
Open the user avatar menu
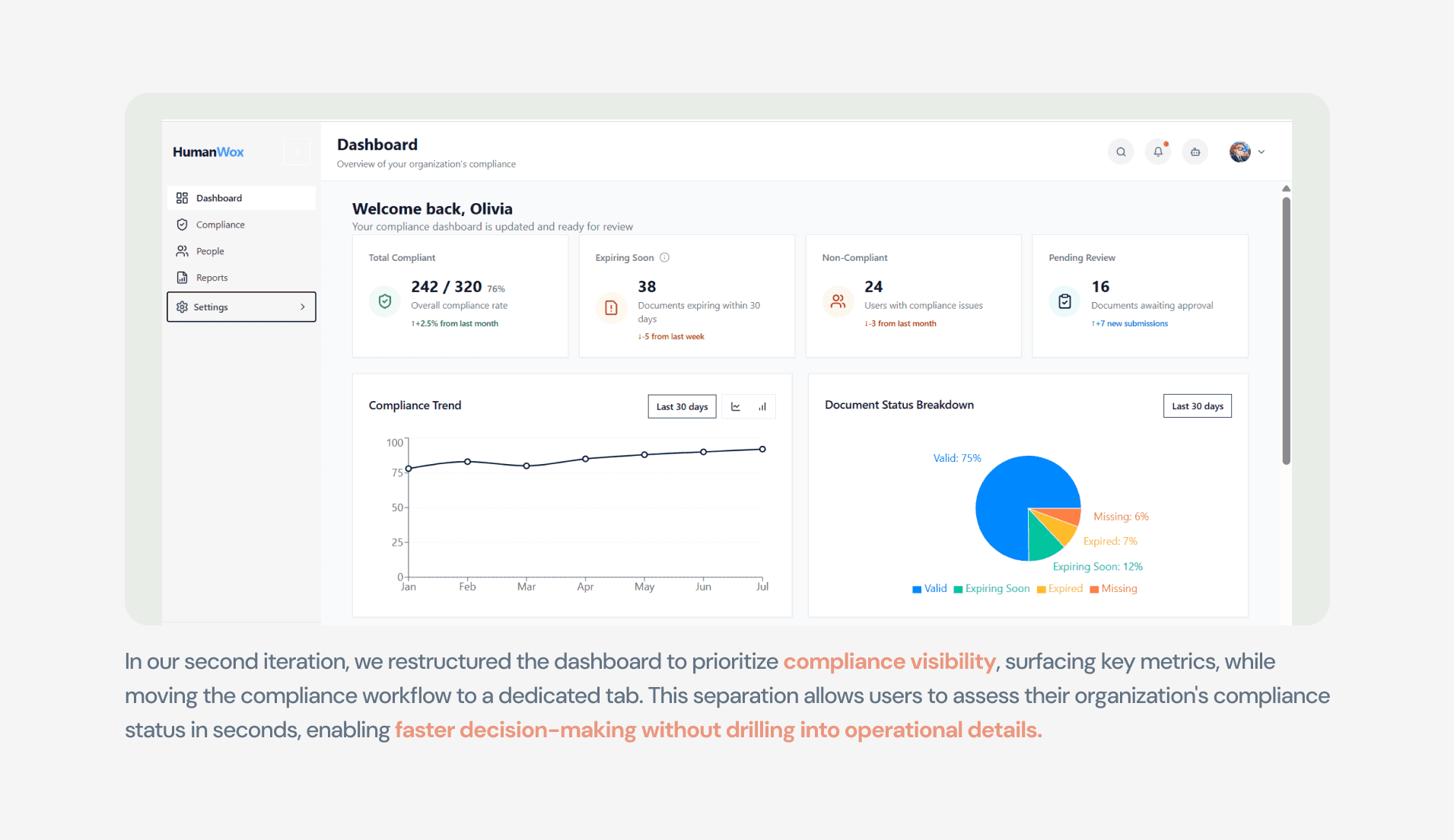[x=1247, y=152]
